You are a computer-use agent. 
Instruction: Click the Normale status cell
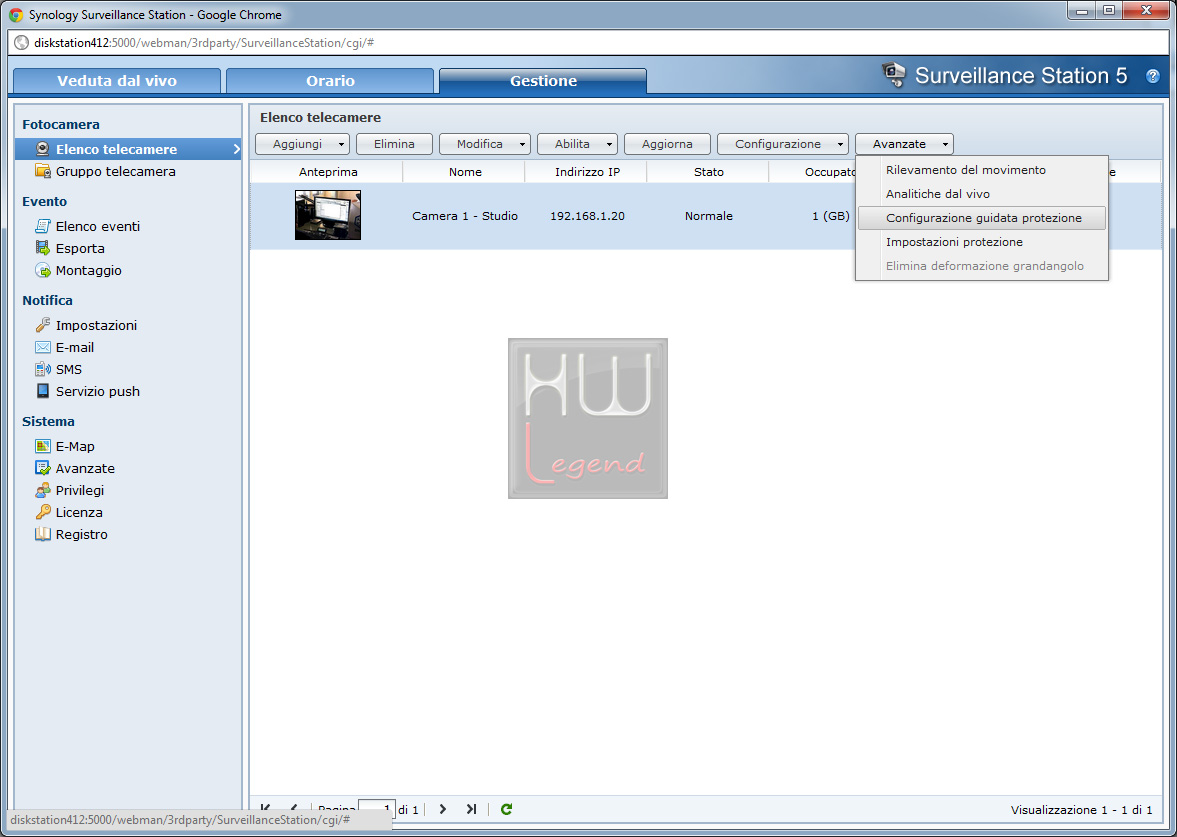coord(709,215)
